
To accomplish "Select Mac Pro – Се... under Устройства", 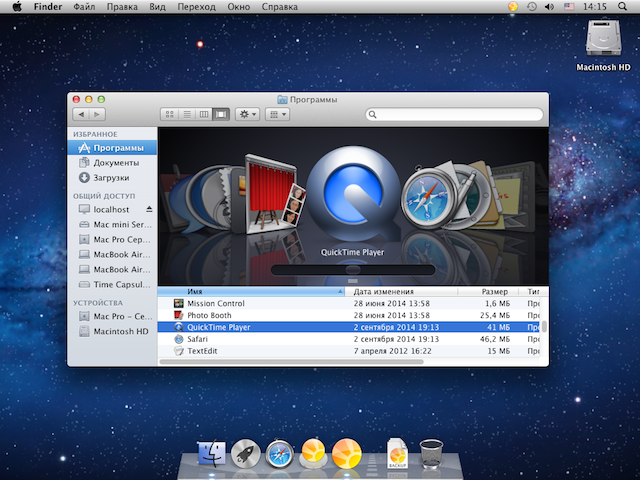I will [112, 316].
